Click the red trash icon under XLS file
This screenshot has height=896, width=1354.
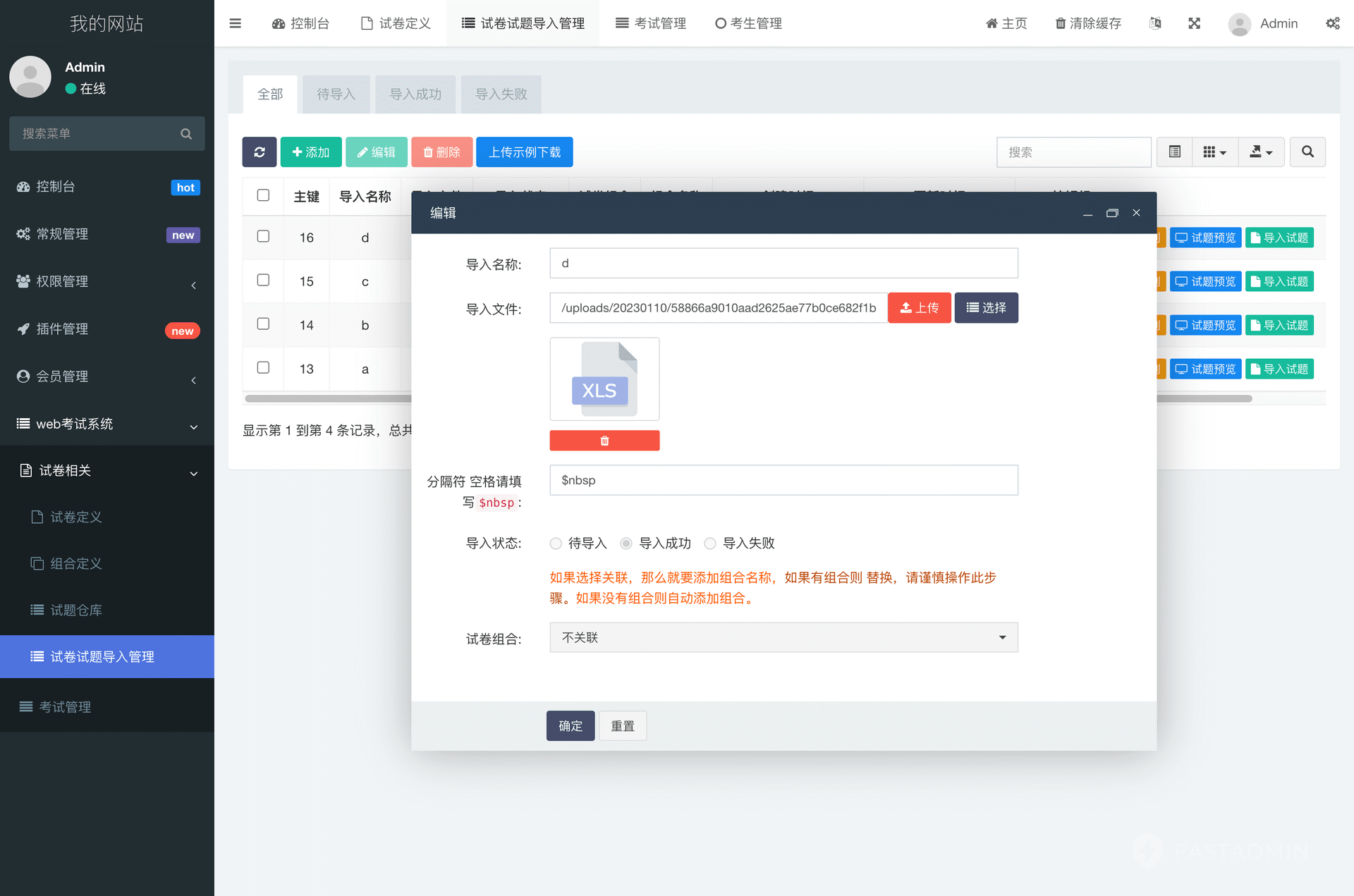[604, 441]
